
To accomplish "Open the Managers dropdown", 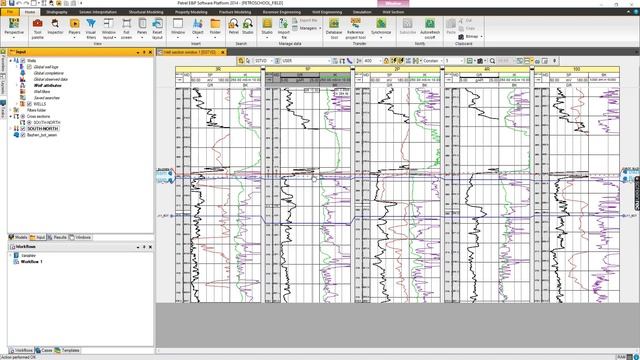I will [x=307, y=28].
